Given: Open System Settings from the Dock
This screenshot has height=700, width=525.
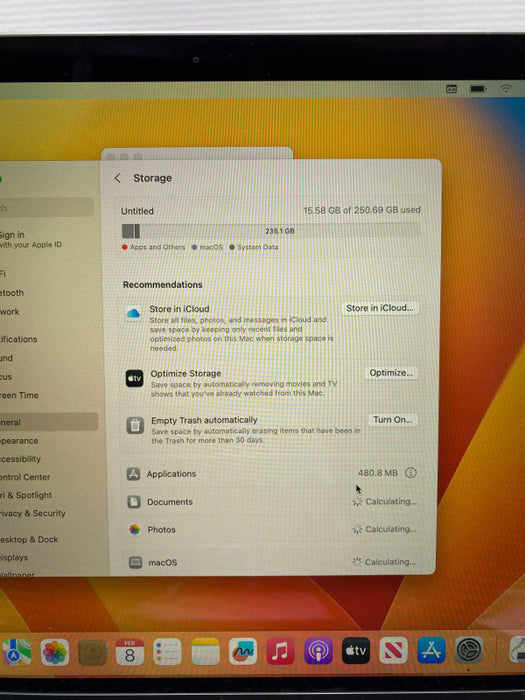Looking at the screenshot, I should click(x=469, y=650).
